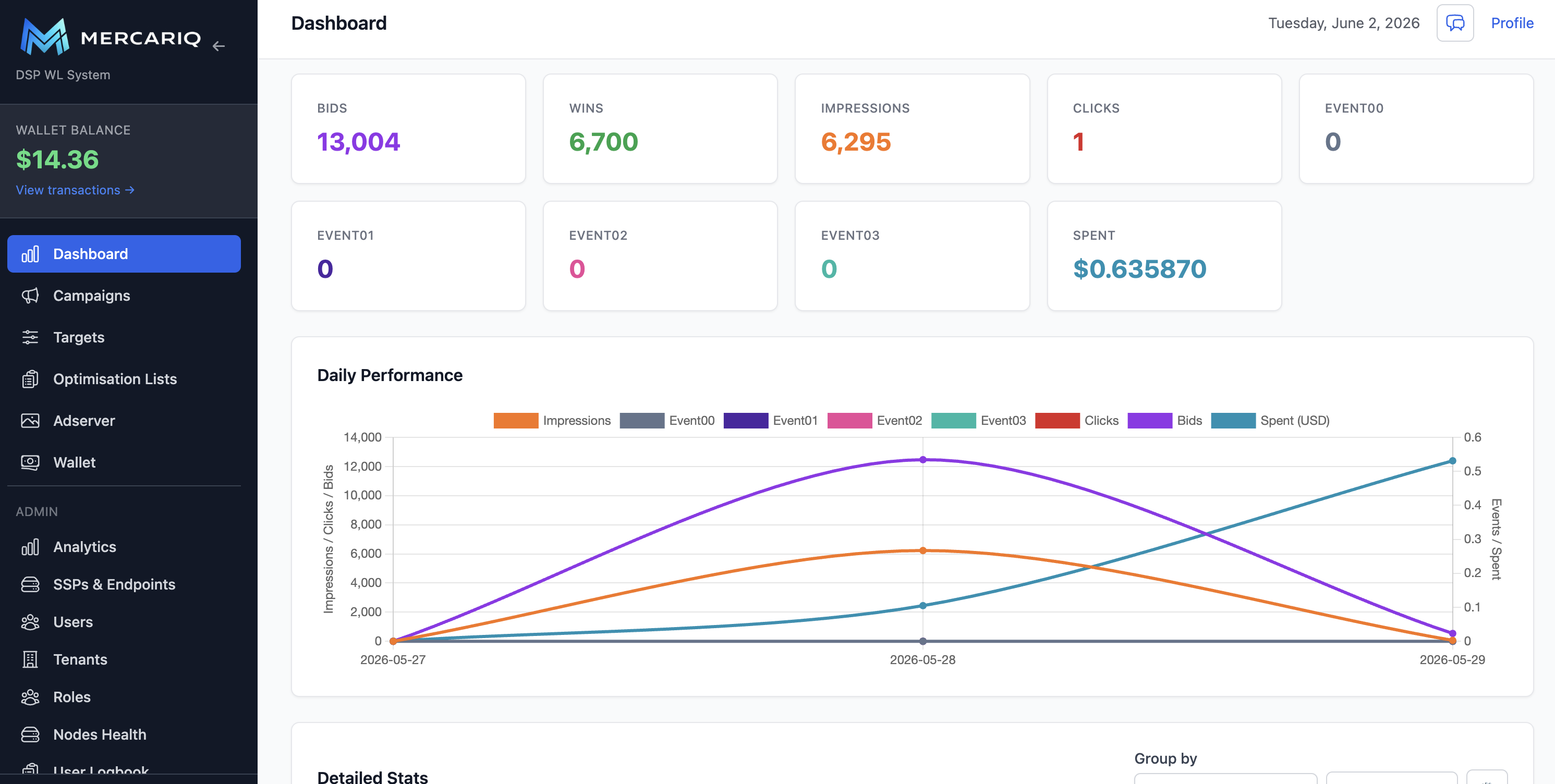
Task: Click the EVENT02 stat card
Action: coord(660,256)
